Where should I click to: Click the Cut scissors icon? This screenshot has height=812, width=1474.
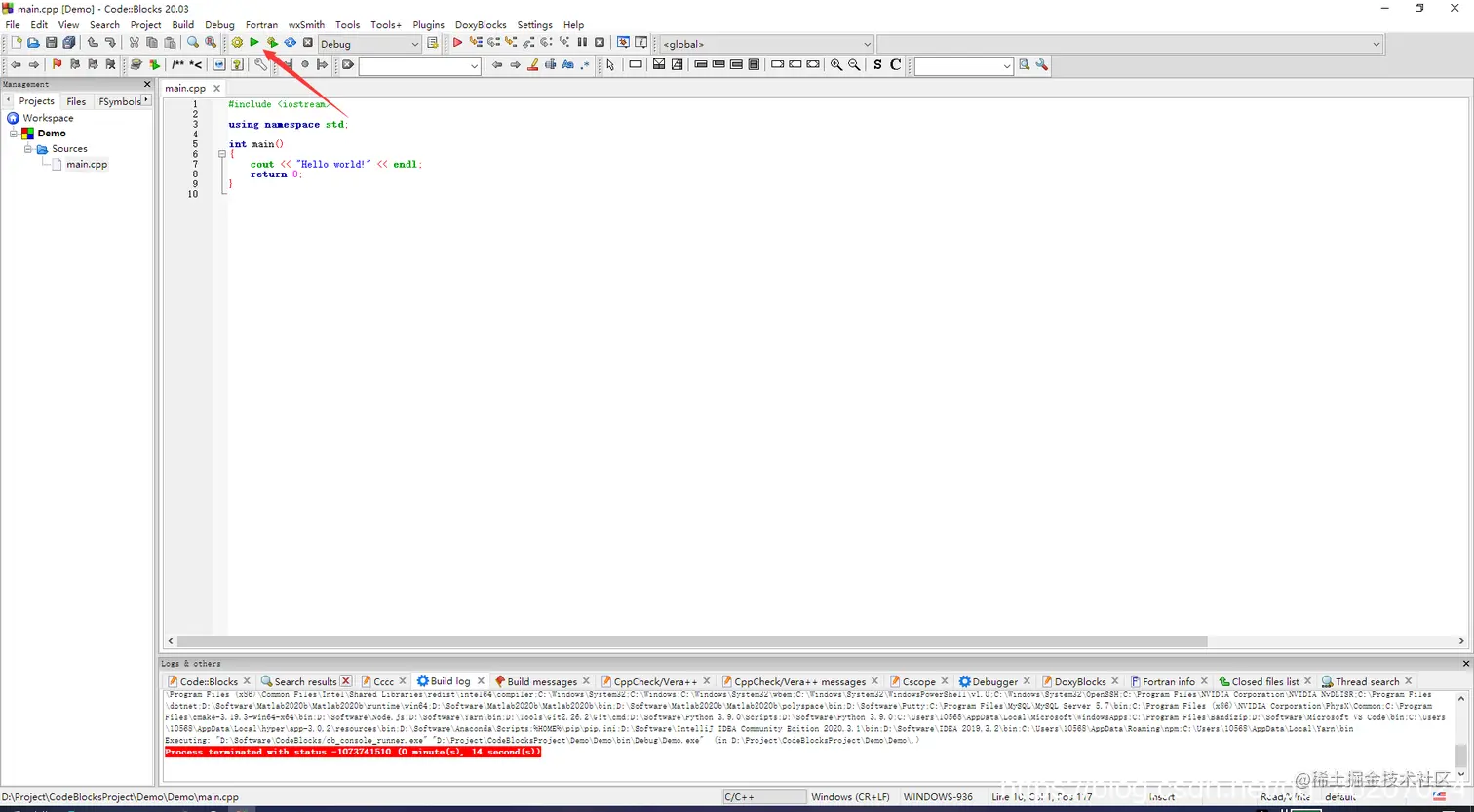coord(134,43)
